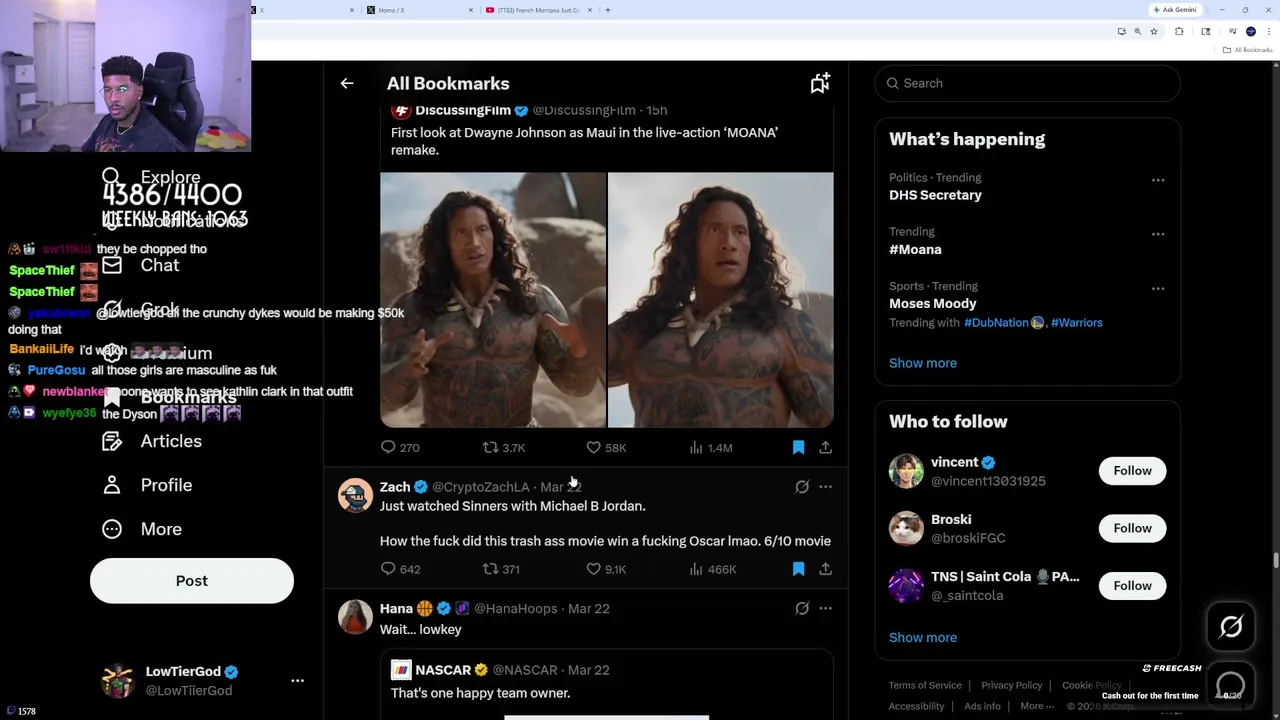This screenshot has width=1280, height=720.
Task: Open the more options on Hana's post
Action: (825, 608)
